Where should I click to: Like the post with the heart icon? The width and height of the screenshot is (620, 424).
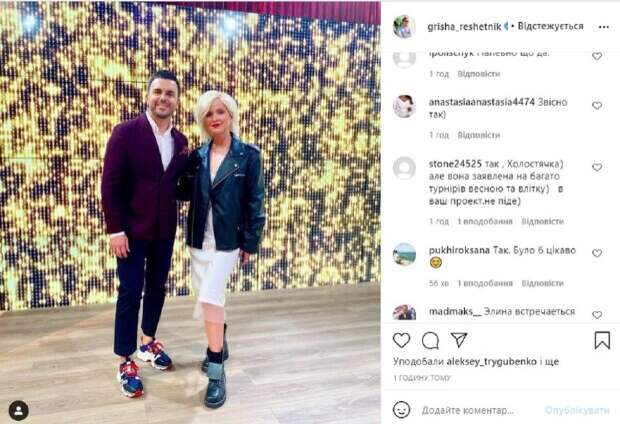401,341
